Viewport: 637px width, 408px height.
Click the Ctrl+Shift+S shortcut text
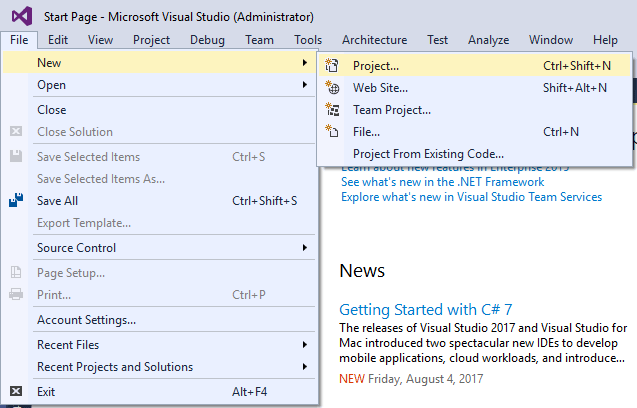[x=264, y=200]
